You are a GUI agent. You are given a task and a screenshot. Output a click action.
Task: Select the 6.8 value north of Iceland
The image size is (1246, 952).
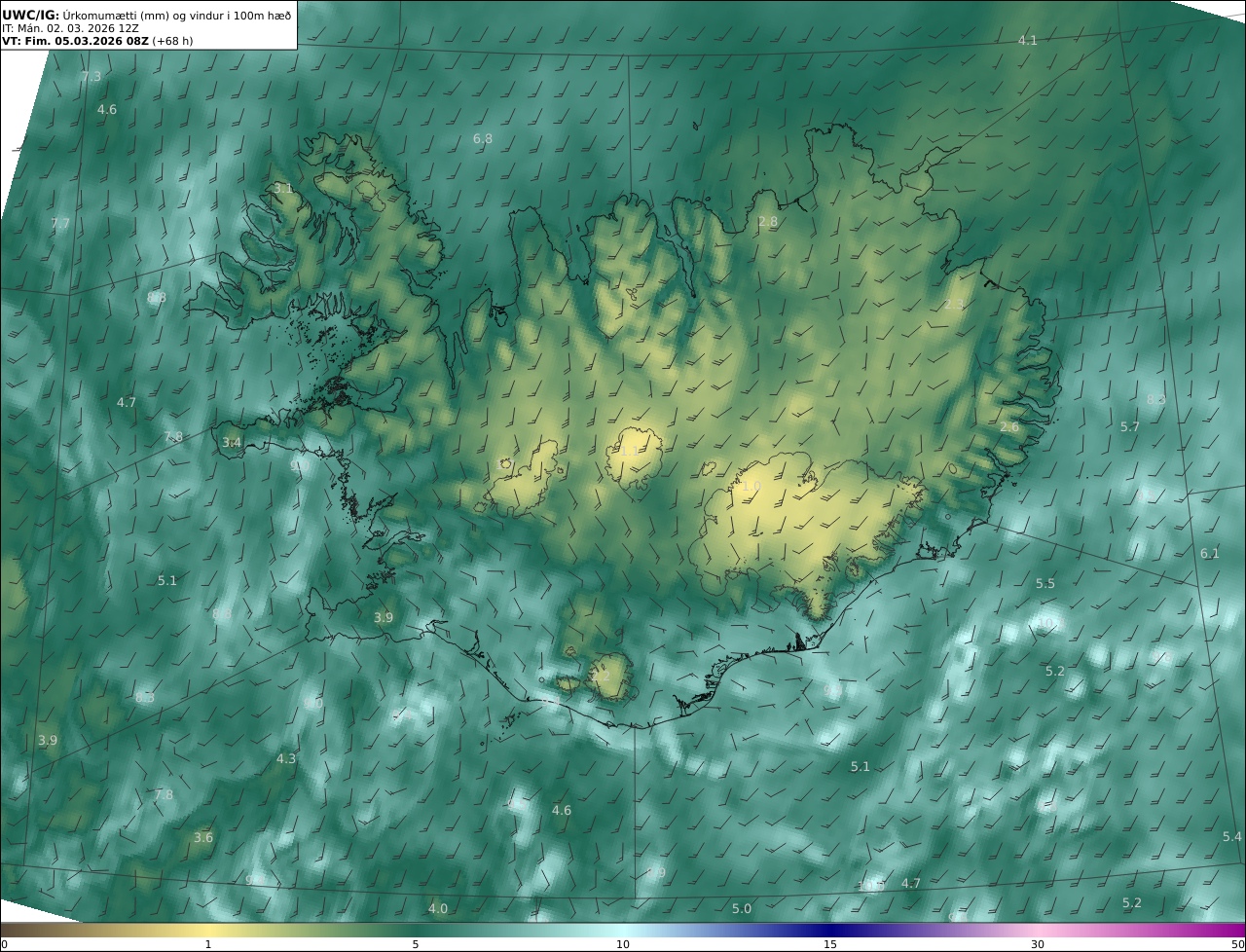[483, 139]
